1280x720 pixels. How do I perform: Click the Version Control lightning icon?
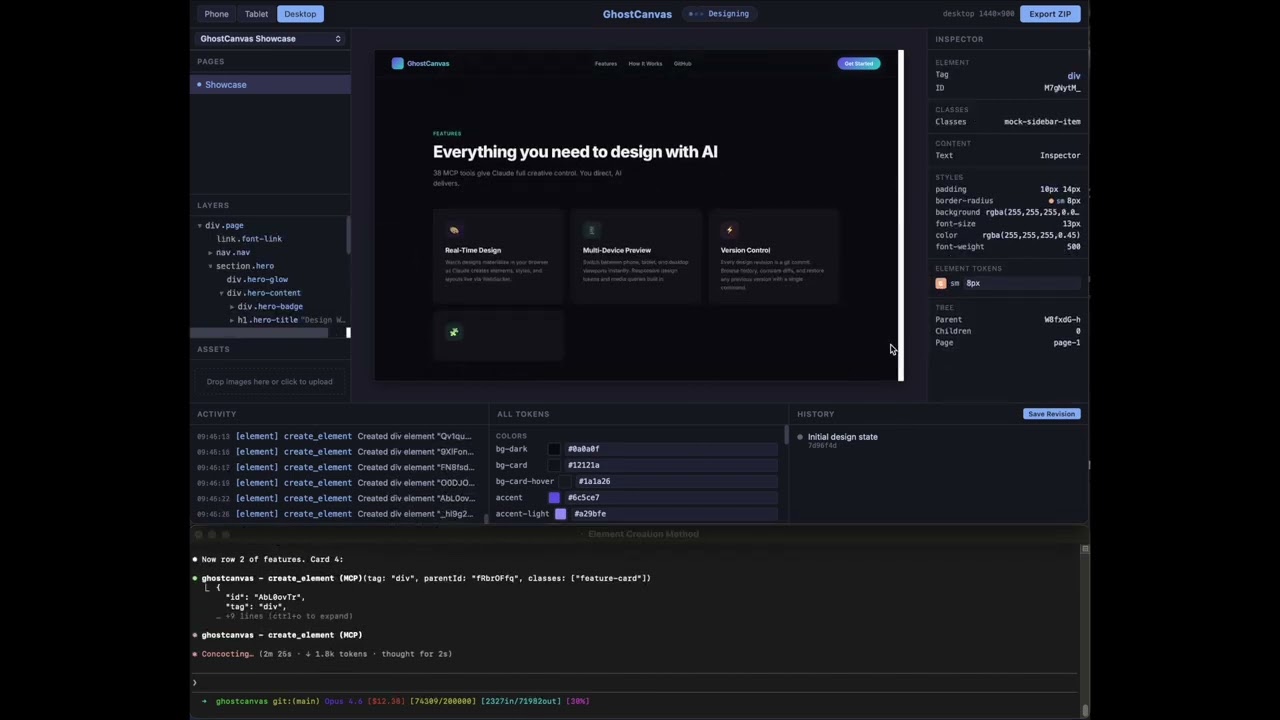(729, 230)
